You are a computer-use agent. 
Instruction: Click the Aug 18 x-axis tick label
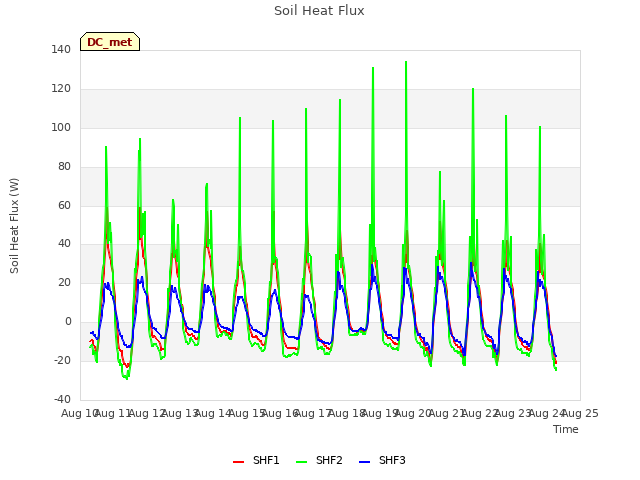point(347,413)
